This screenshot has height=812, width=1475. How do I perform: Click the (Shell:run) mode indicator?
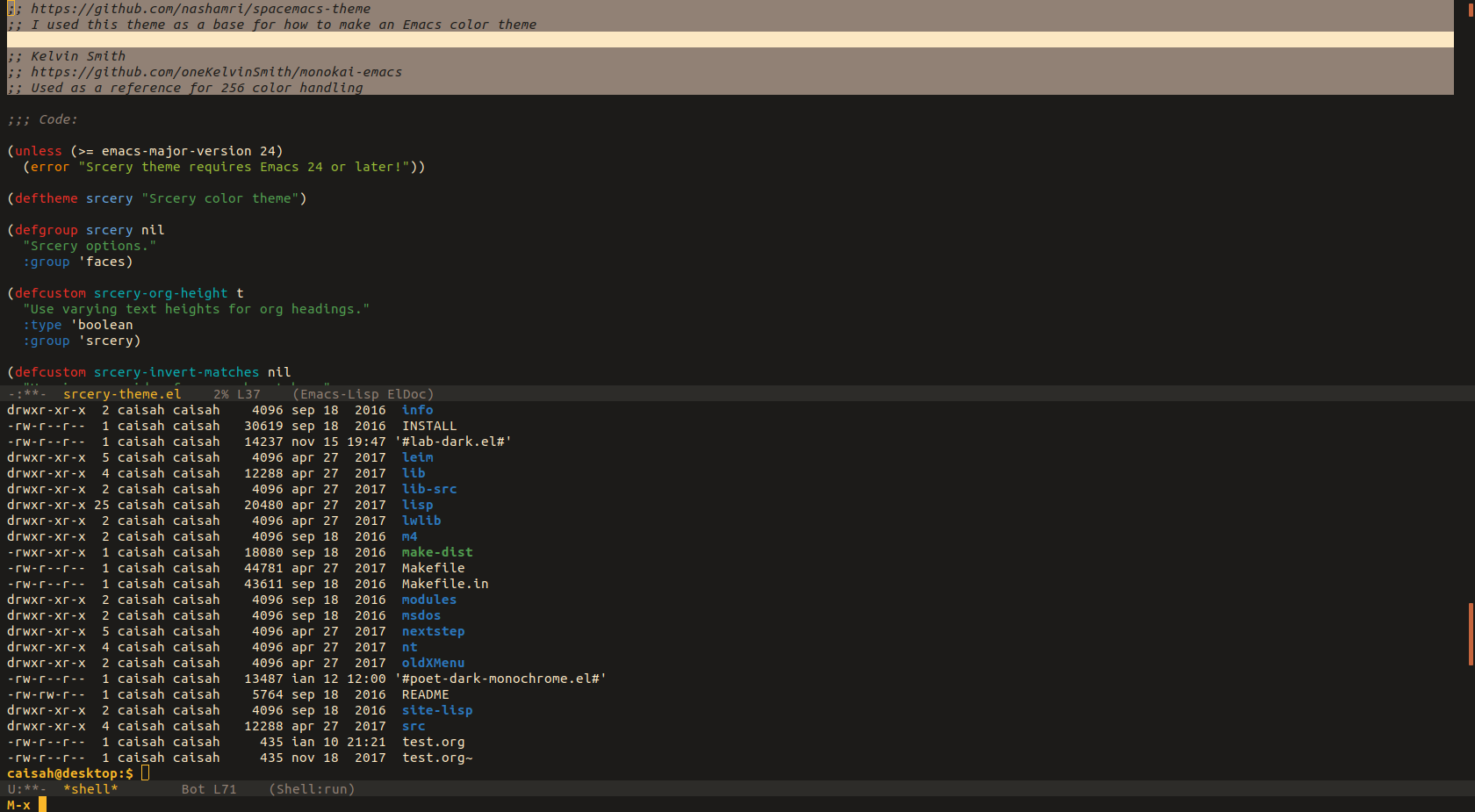(312, 789)
